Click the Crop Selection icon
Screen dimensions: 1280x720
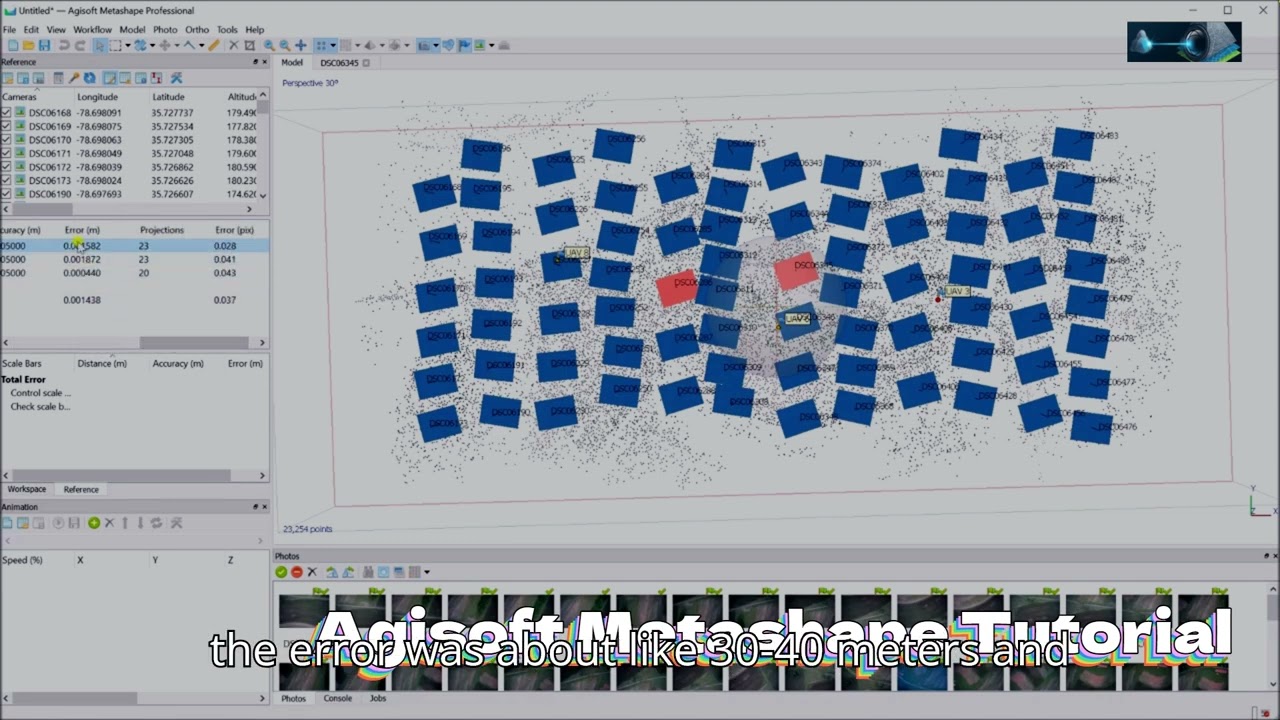pyautogui.click(x=249, y=45)
